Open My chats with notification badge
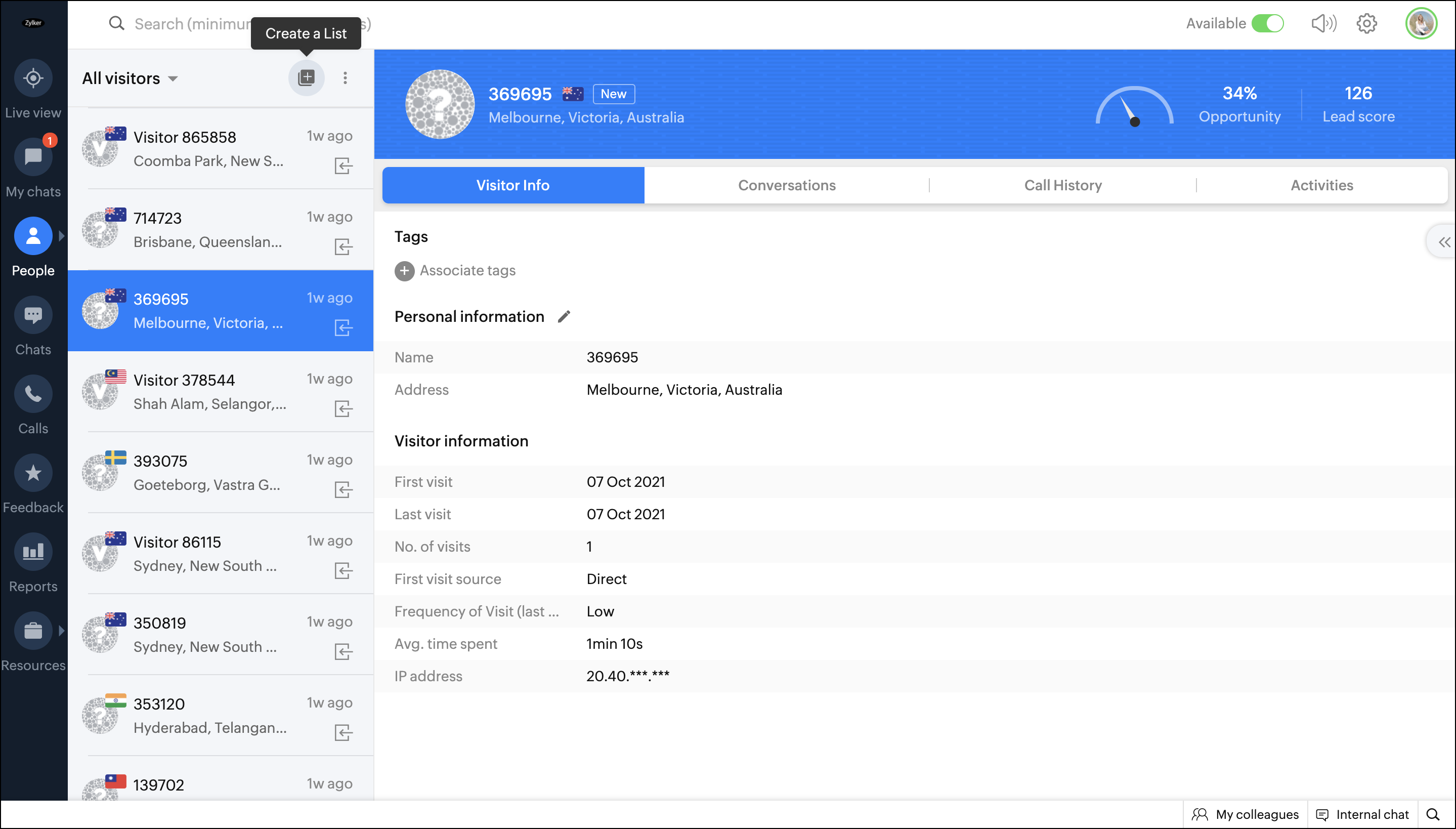 33,156
